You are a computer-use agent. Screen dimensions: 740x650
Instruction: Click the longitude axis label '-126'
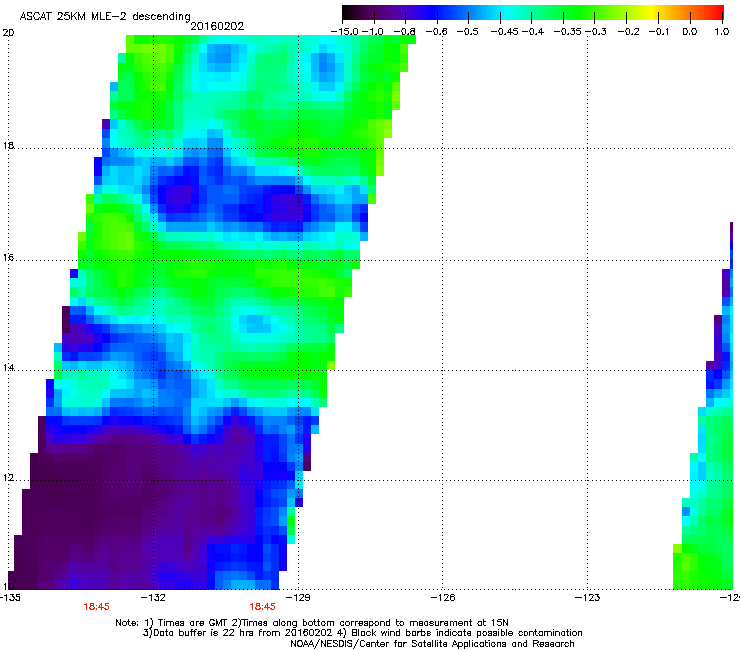tap(443, 598)
